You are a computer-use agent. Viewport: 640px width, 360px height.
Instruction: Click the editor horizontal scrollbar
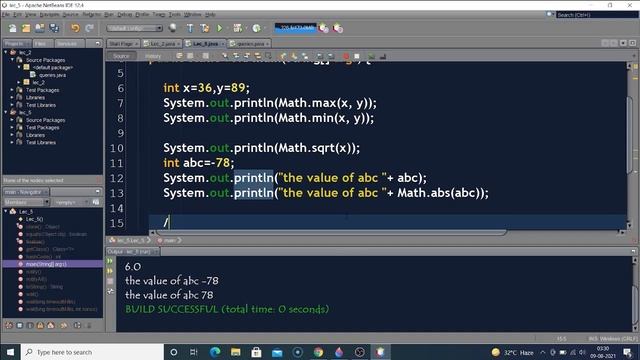[x=331, y=232]
